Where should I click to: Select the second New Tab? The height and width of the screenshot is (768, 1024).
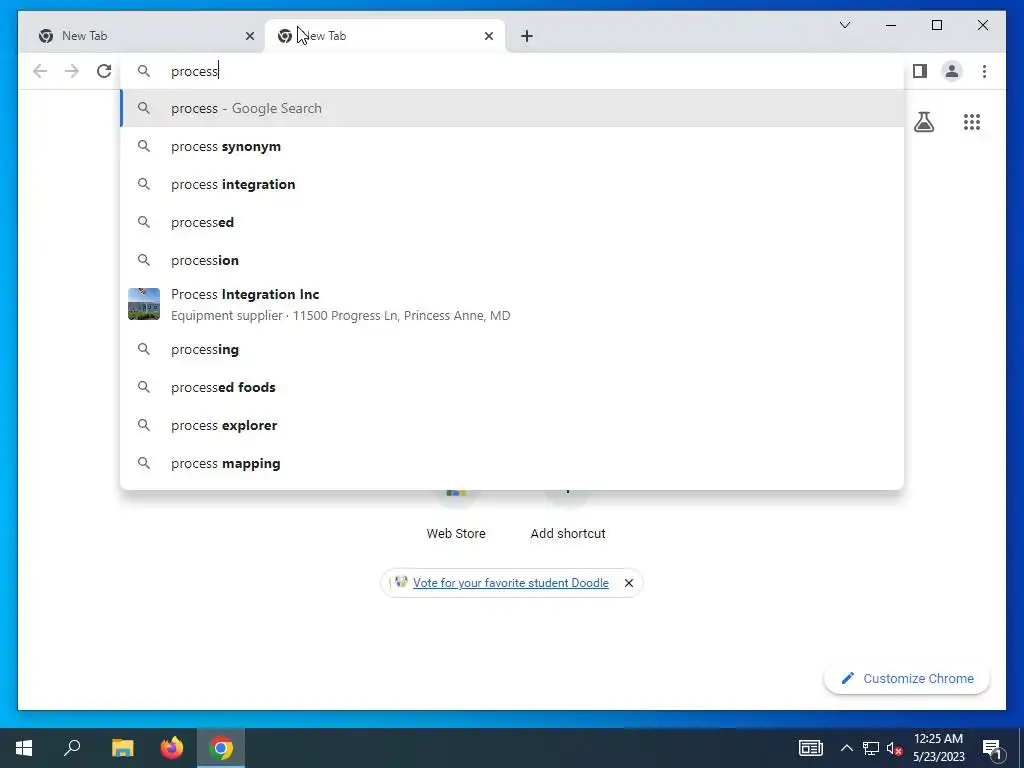coord(385,36)
